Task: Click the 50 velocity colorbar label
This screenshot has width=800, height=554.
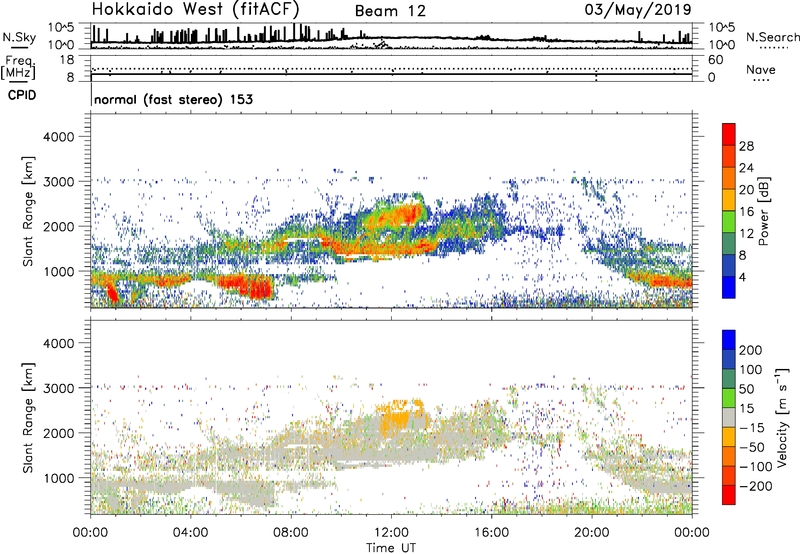Action: coord(746,389)
